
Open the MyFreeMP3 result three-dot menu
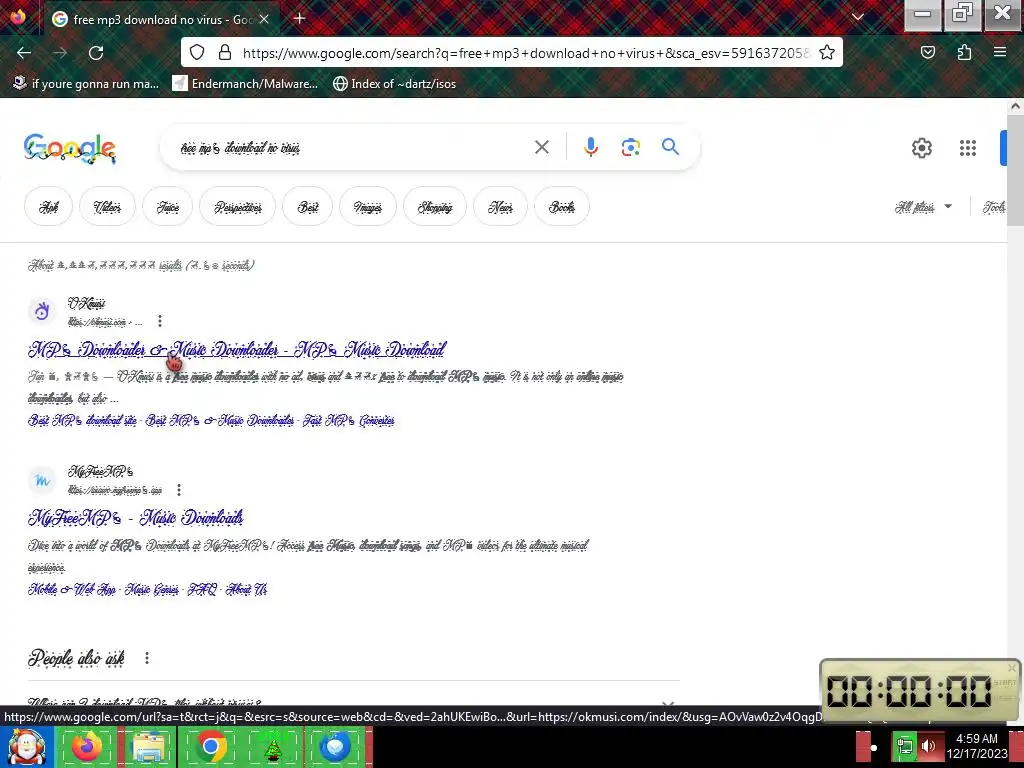[x=179, y=489]
